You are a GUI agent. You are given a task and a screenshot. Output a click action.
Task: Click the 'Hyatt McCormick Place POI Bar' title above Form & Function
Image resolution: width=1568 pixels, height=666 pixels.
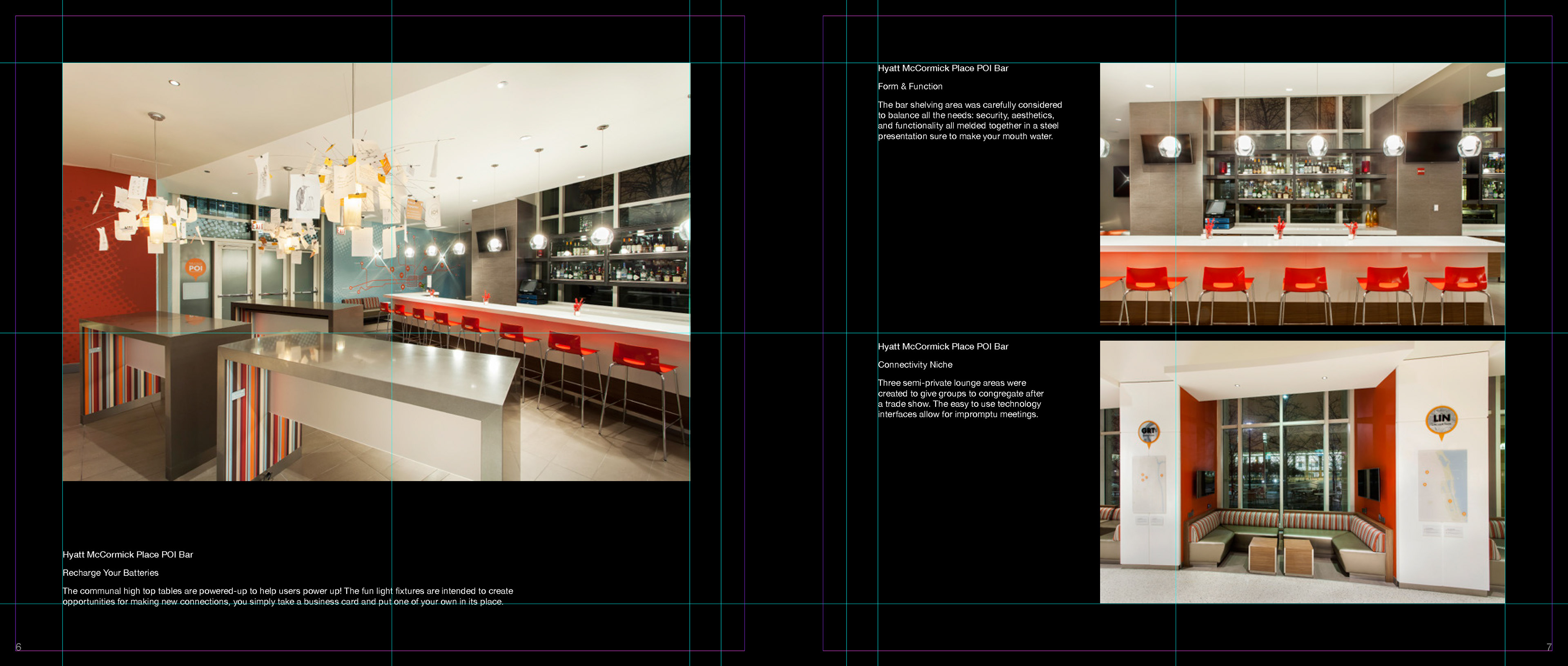(943, 68)
